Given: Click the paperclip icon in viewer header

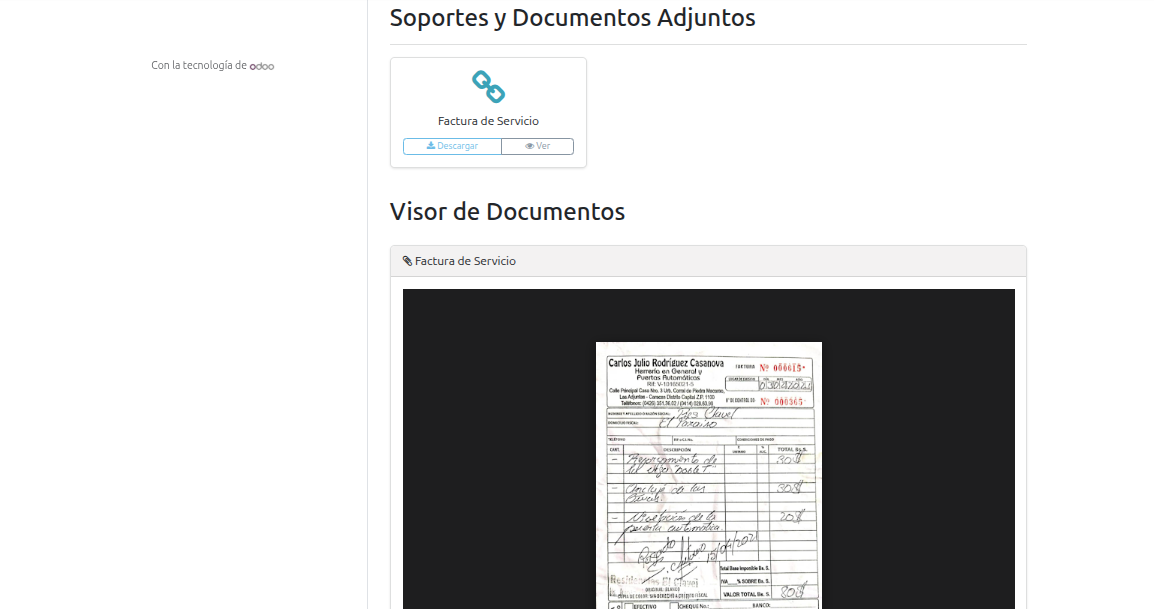Looking at the screenshot, I should click(x=408, y=261).
